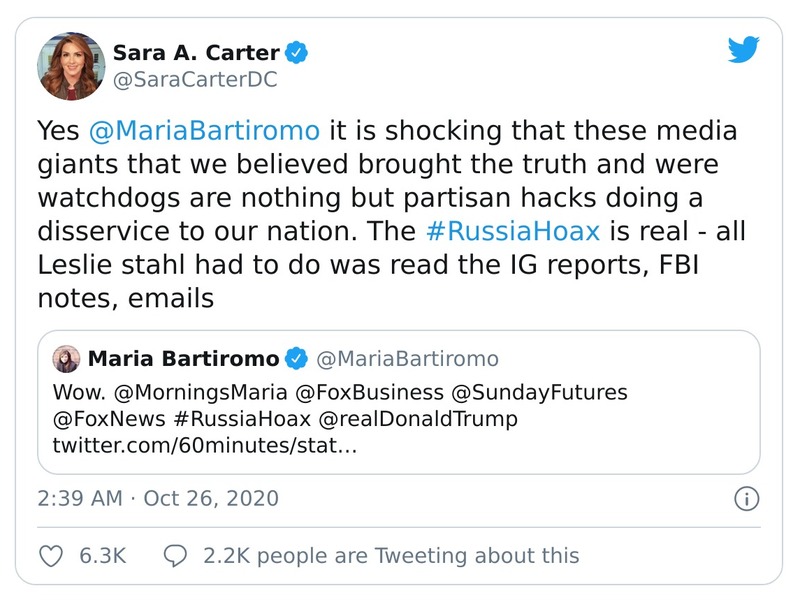Click the reply speech bubble icon
This screenshot has height=609, width=800.
point(176,556)
